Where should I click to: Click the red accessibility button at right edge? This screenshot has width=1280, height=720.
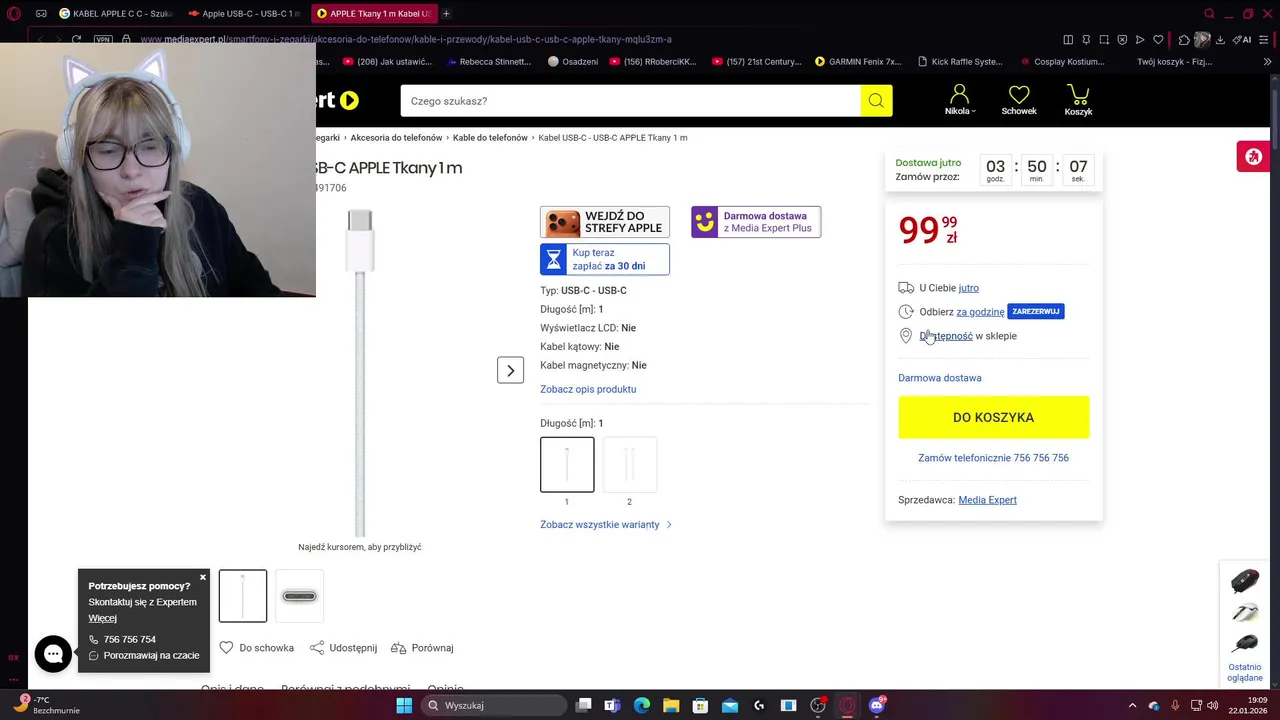tap(1254, 157)
